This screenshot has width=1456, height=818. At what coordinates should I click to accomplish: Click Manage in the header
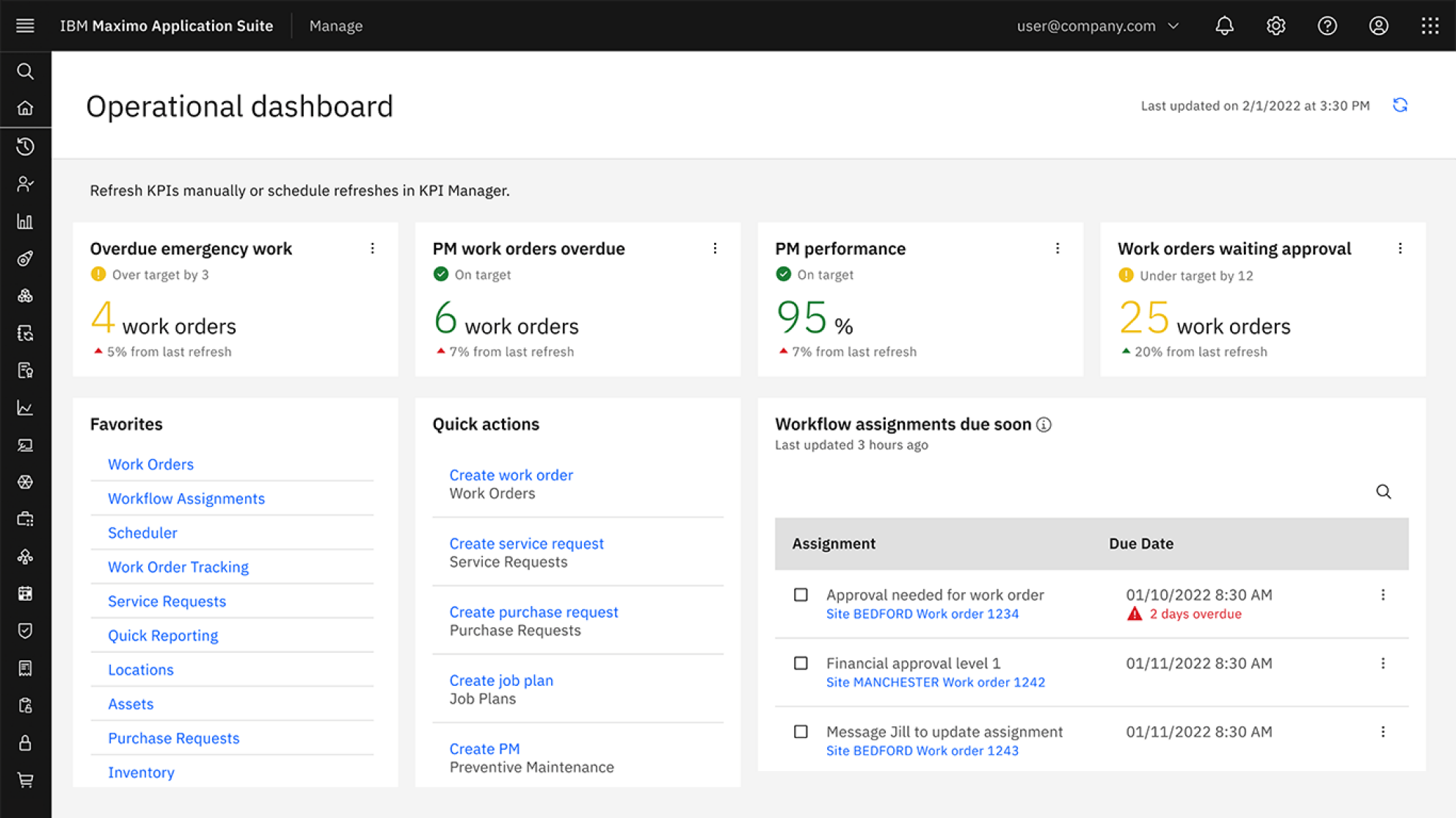tap(336, 26)
